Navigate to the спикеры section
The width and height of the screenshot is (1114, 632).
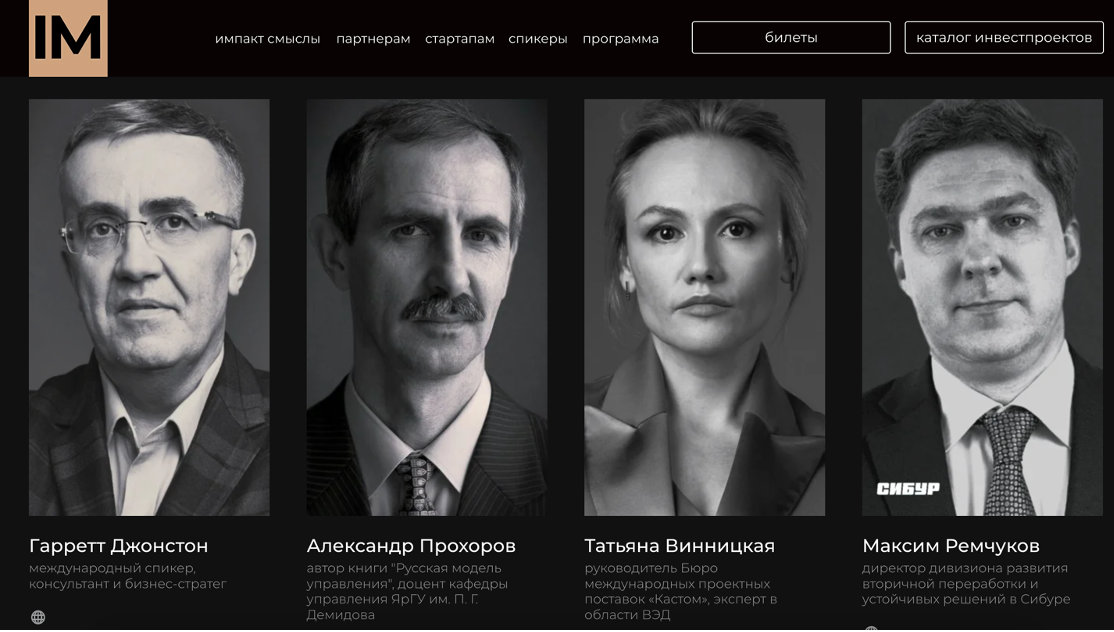click(x=538, y=39)
